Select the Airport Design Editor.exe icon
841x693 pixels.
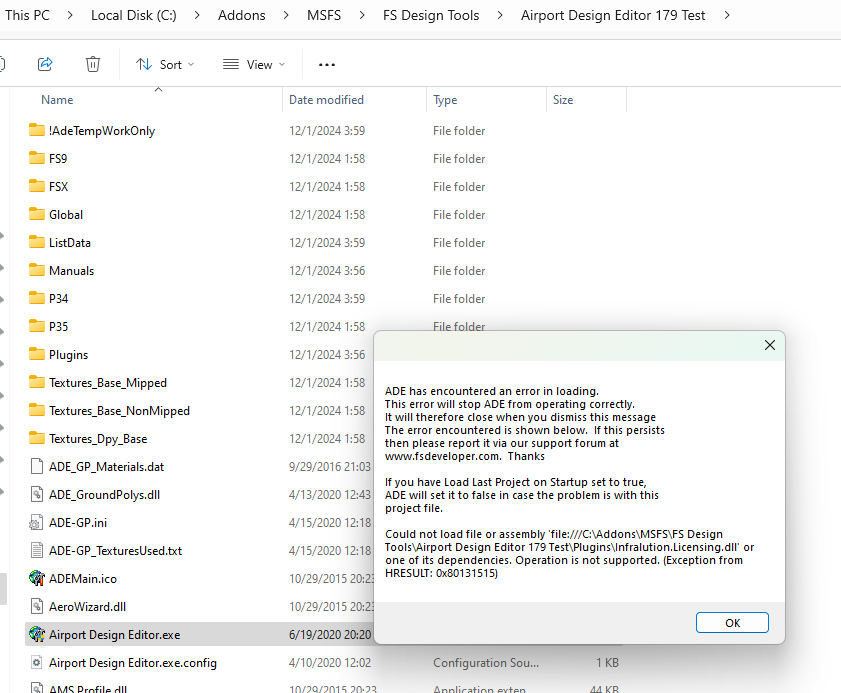36,635
